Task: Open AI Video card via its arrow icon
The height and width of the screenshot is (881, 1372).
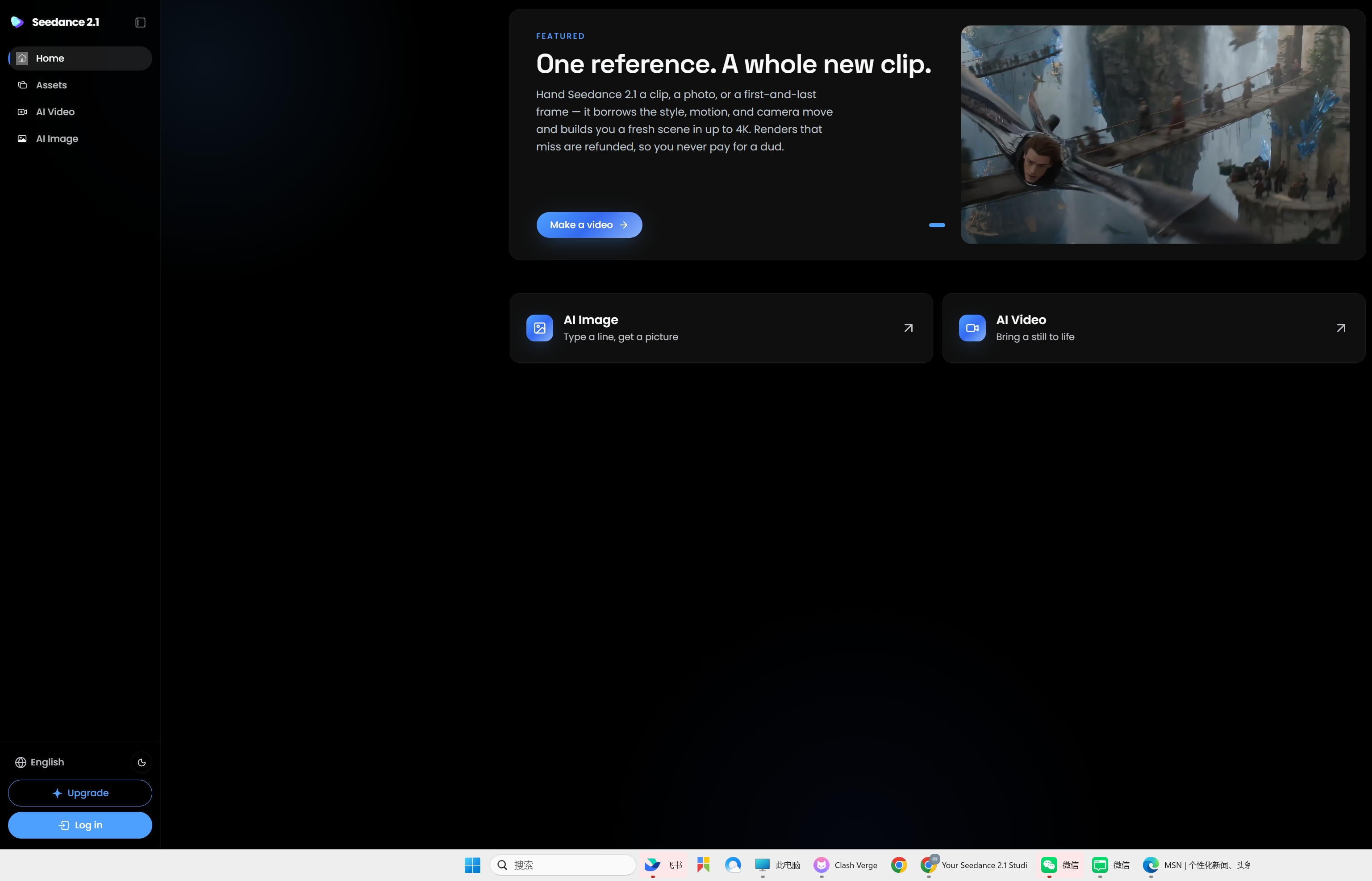Action: (1341, 328)
